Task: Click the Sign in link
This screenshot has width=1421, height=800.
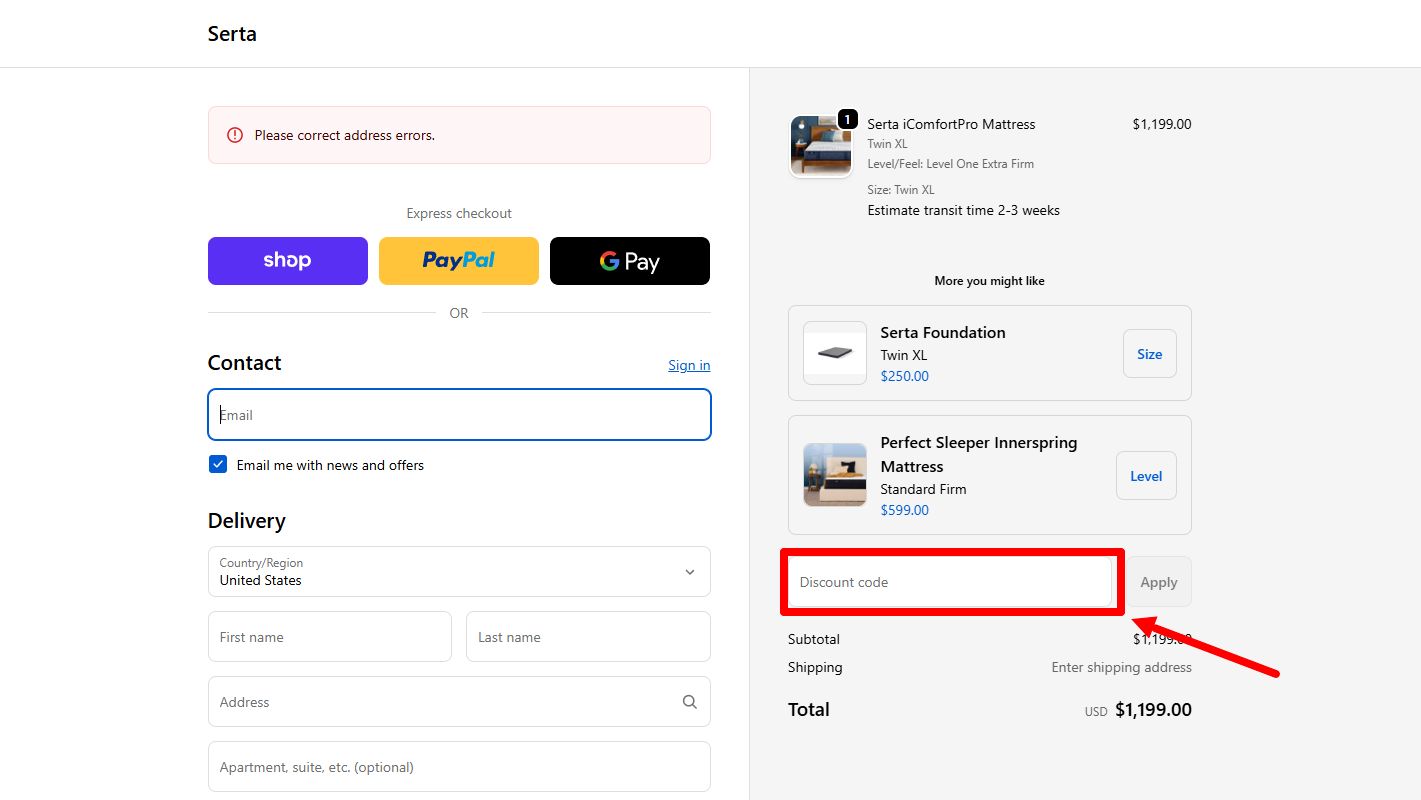Action: click(x=689, y=365)
